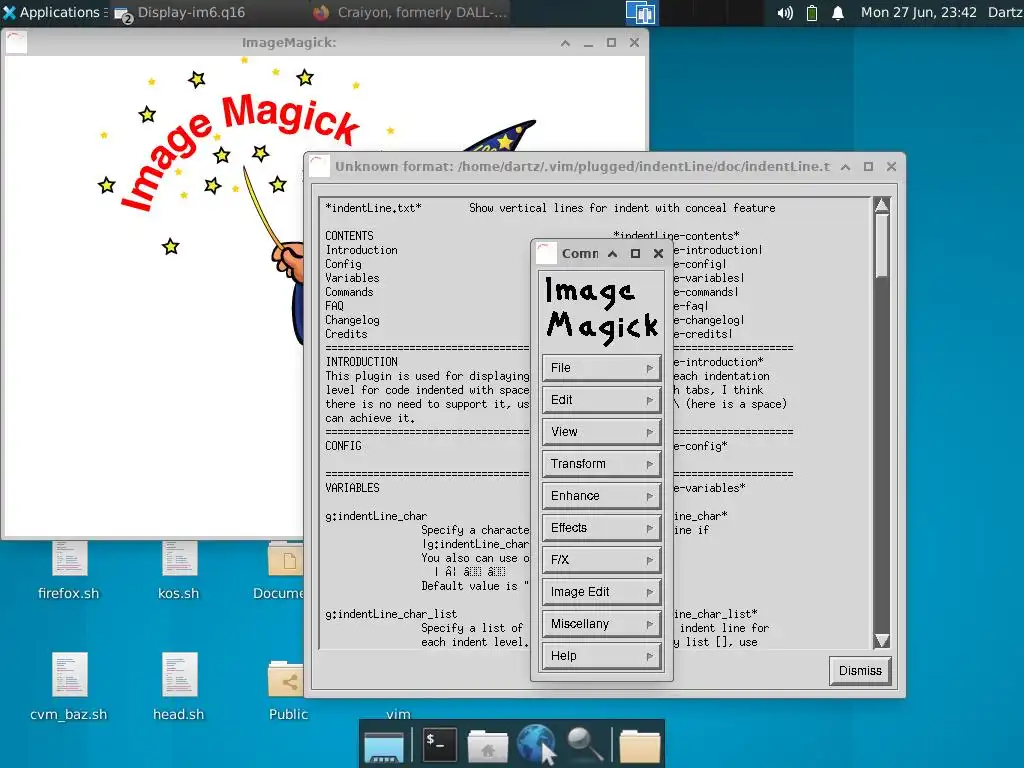Open the Effects menu in Commands panel
This screenshot has height=768, width=1024.
click(601, 528)
